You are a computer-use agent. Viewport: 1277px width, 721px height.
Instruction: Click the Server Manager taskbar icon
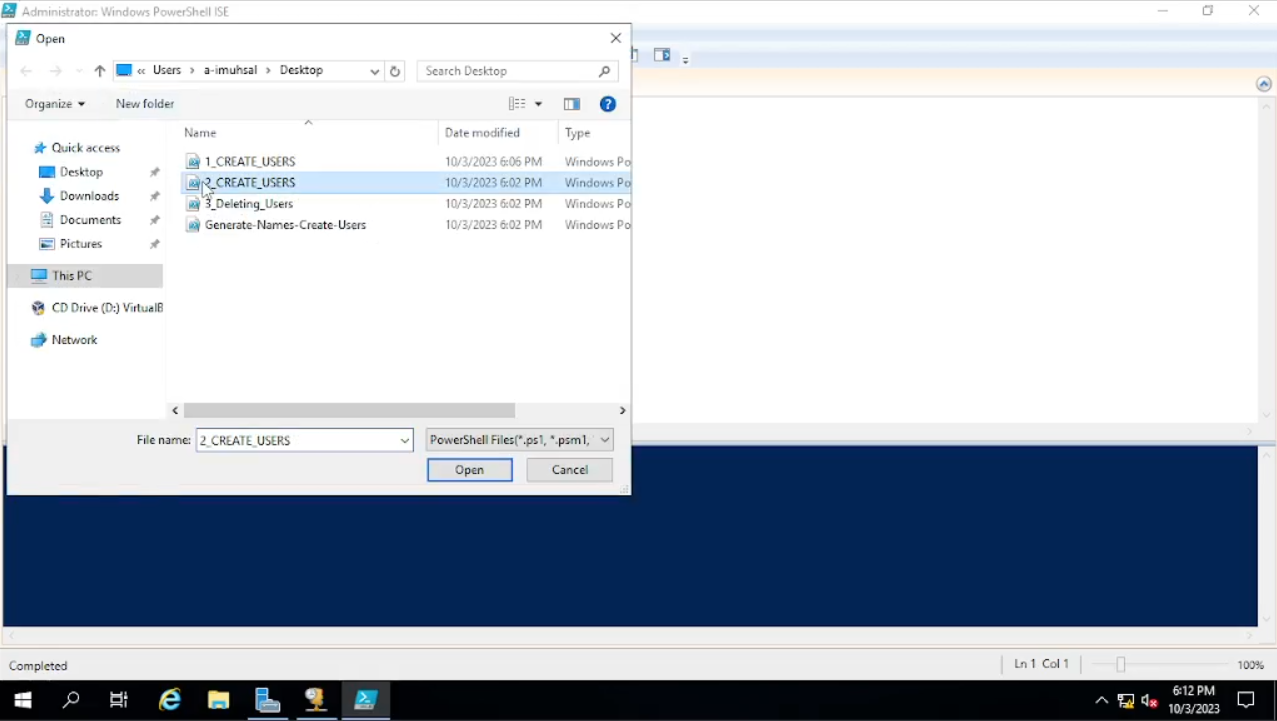[267, 700]
